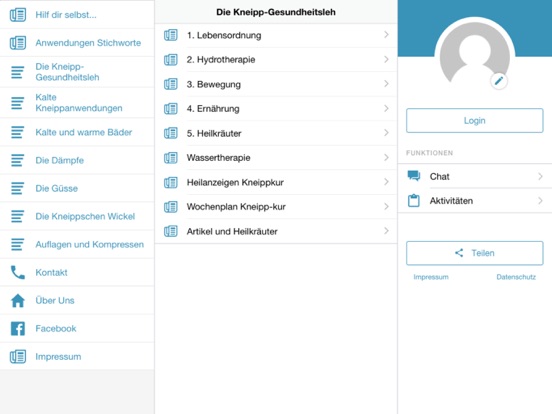This screenshot has width=552, height=414.
Task: Open Anwendungen Stichworte menu entry
Action: [x=77, y=43]
